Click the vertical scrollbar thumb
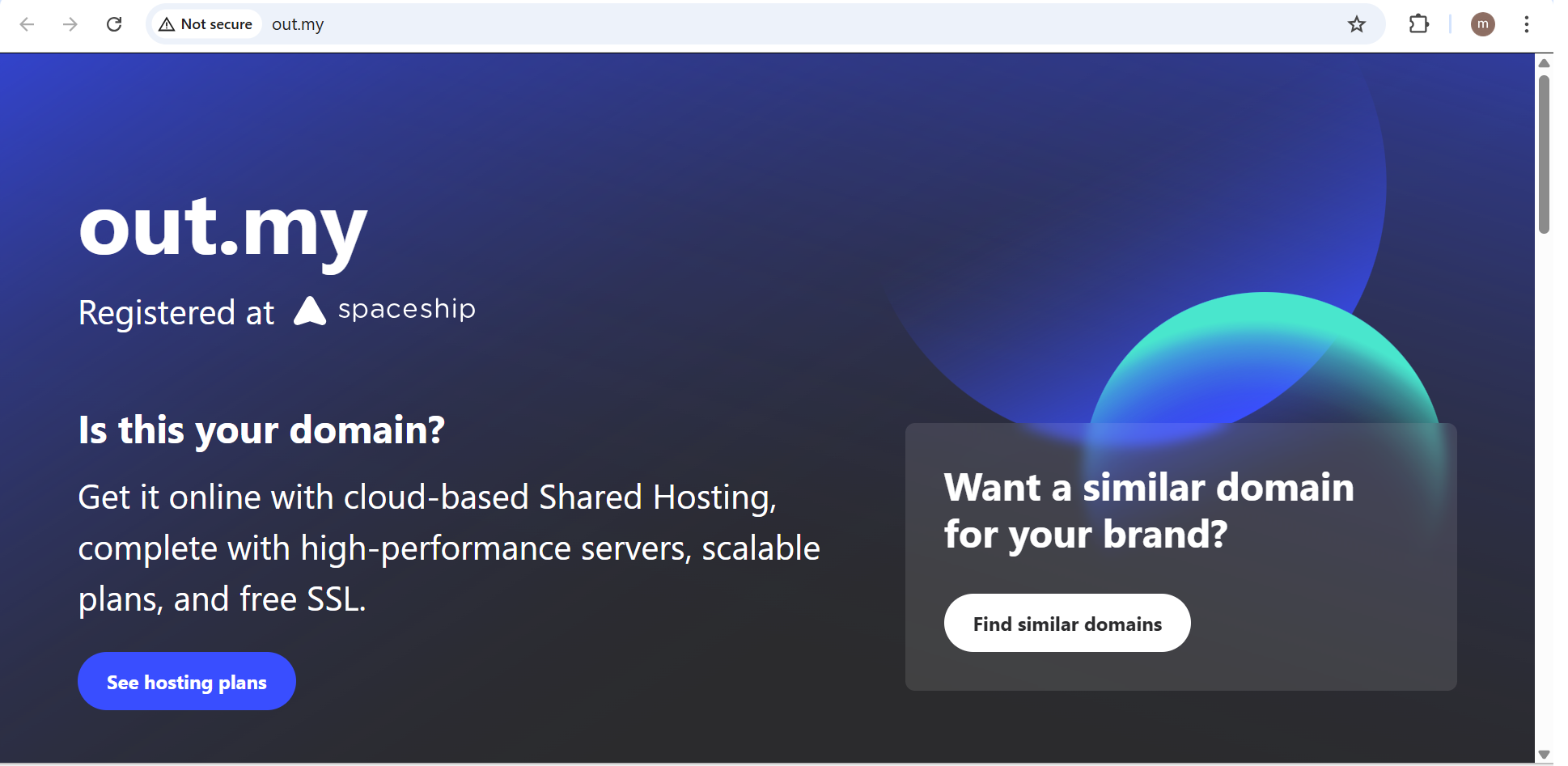The image size is (1568, 766). pos(1544,154)
